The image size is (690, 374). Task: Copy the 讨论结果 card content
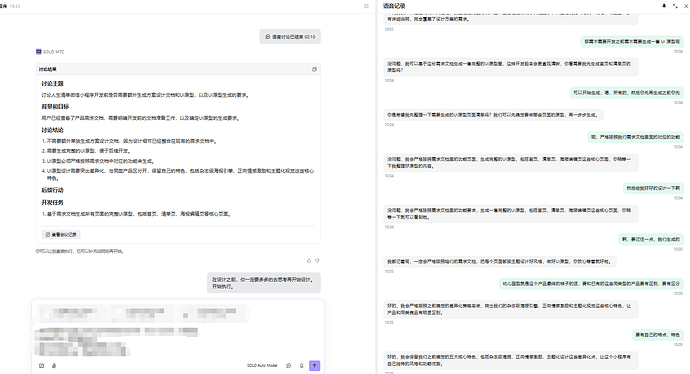pos(314,70)
